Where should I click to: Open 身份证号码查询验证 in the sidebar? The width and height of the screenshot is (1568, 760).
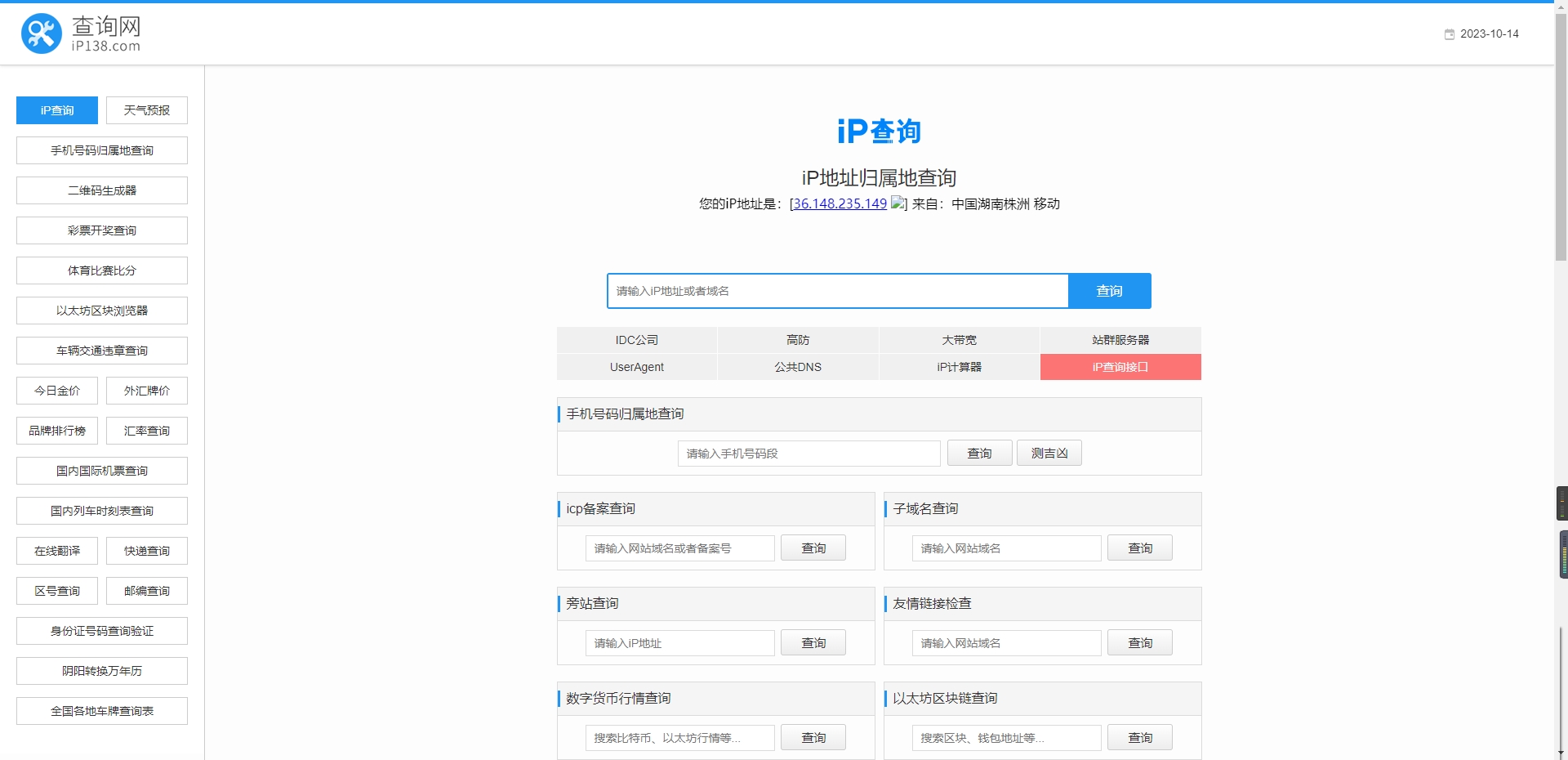pyautogui.click(x=102, y=631)
